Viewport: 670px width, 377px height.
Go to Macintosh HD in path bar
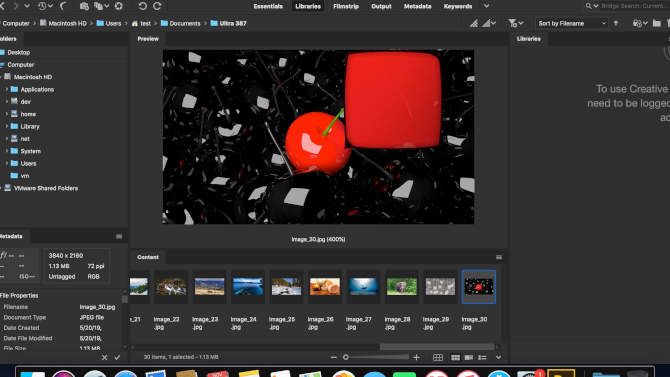63,24
